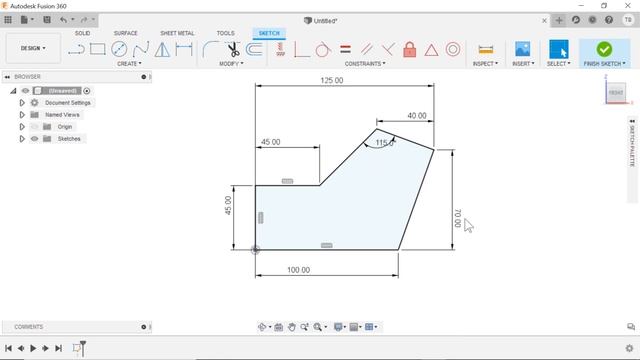Click the Save icon
The image size is (640, 360).
pyautogui.click(x=47, y=20)
